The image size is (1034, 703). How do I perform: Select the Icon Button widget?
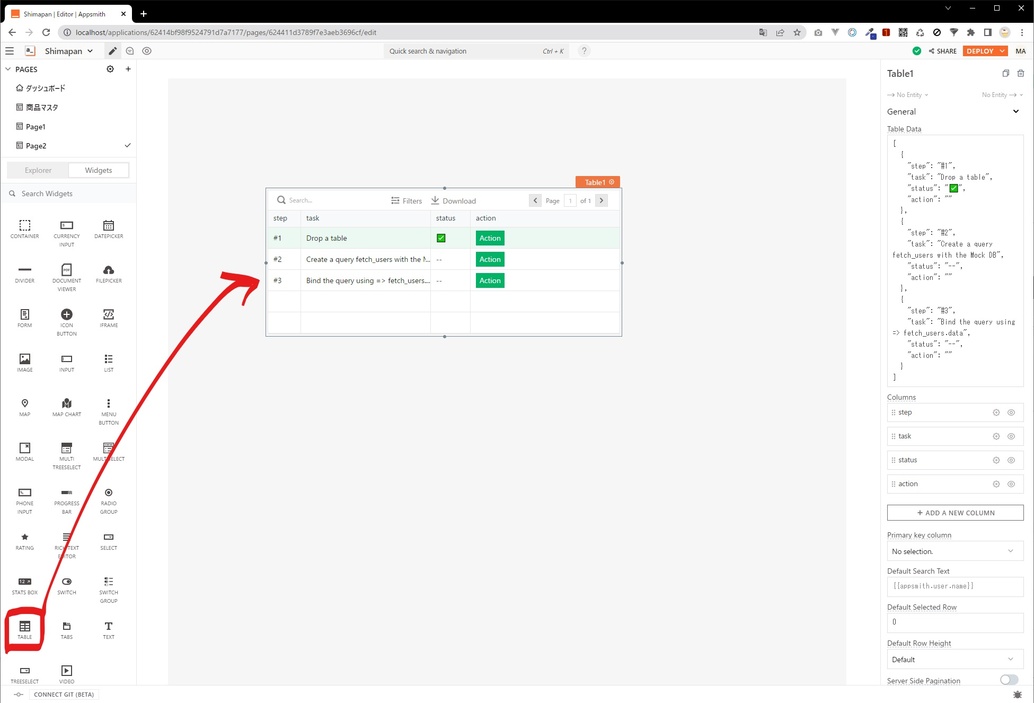[x=67, y=322]
